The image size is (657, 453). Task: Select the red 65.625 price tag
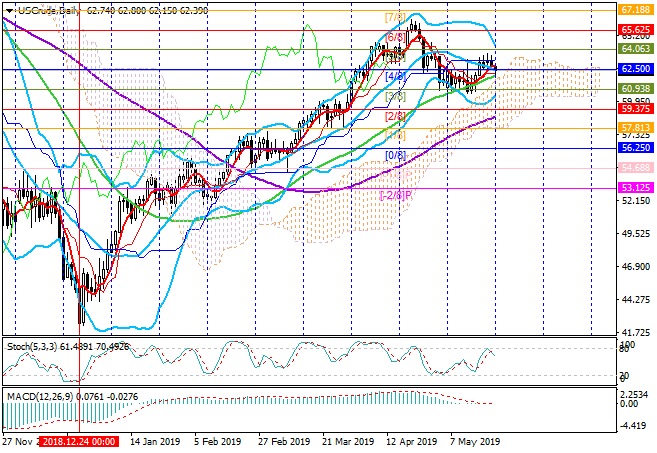636,30
